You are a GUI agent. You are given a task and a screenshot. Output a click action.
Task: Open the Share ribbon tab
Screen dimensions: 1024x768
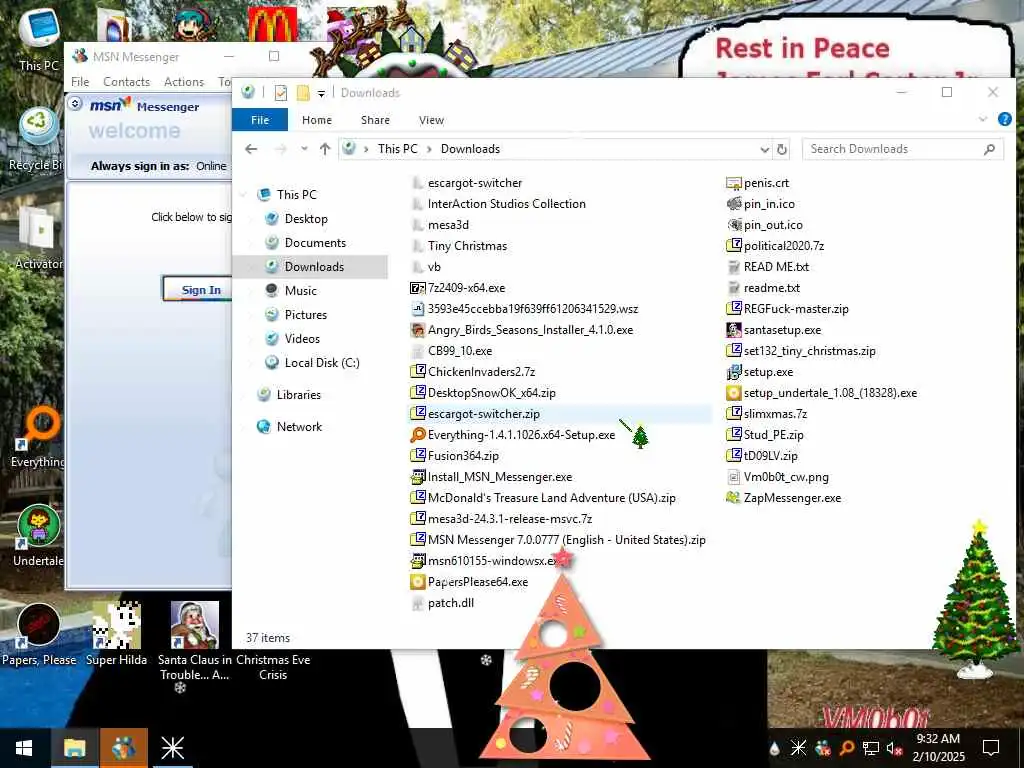point(376,120)
